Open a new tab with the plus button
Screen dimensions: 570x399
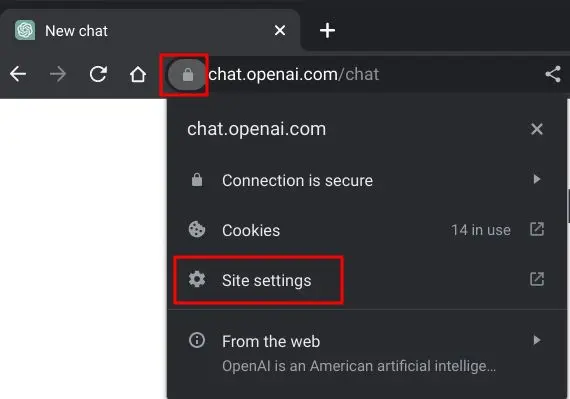click(327, 30)
